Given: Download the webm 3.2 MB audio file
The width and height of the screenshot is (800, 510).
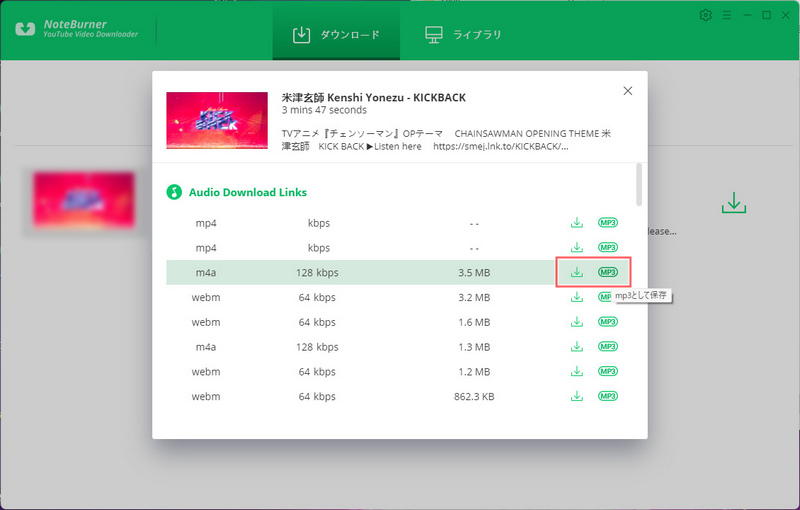Looking at the screenshot, I should pos(577,297).
